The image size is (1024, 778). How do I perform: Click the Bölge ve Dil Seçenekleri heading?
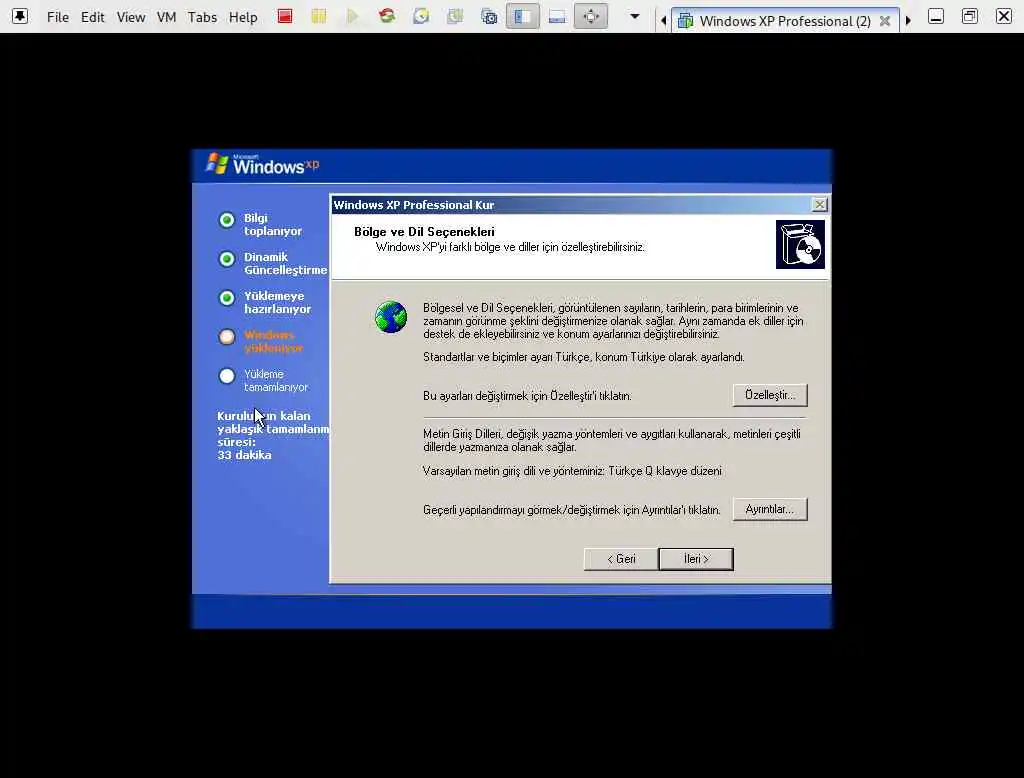(424, 232)
